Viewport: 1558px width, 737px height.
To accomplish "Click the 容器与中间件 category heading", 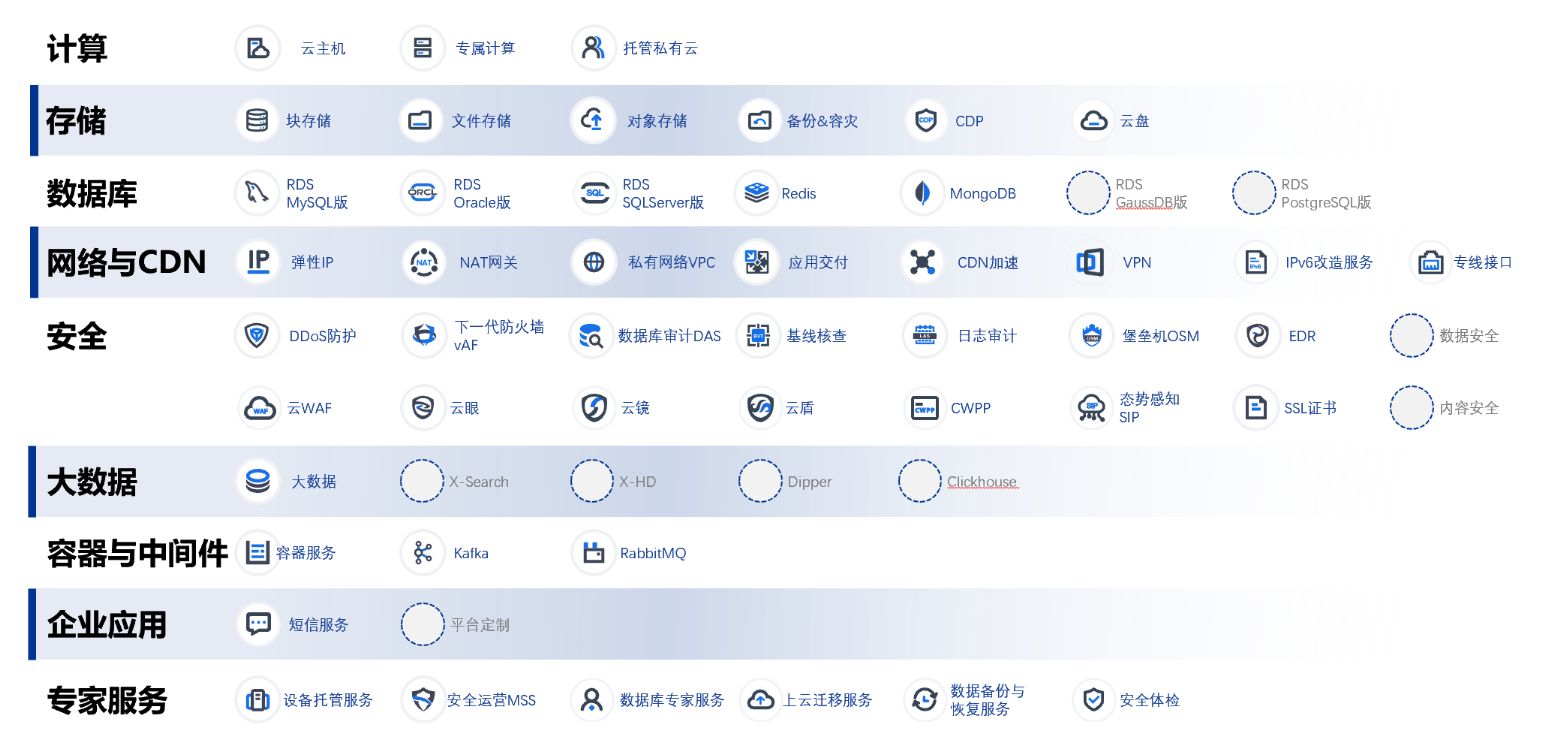I will pyautogui.click(x=137, y=553).
